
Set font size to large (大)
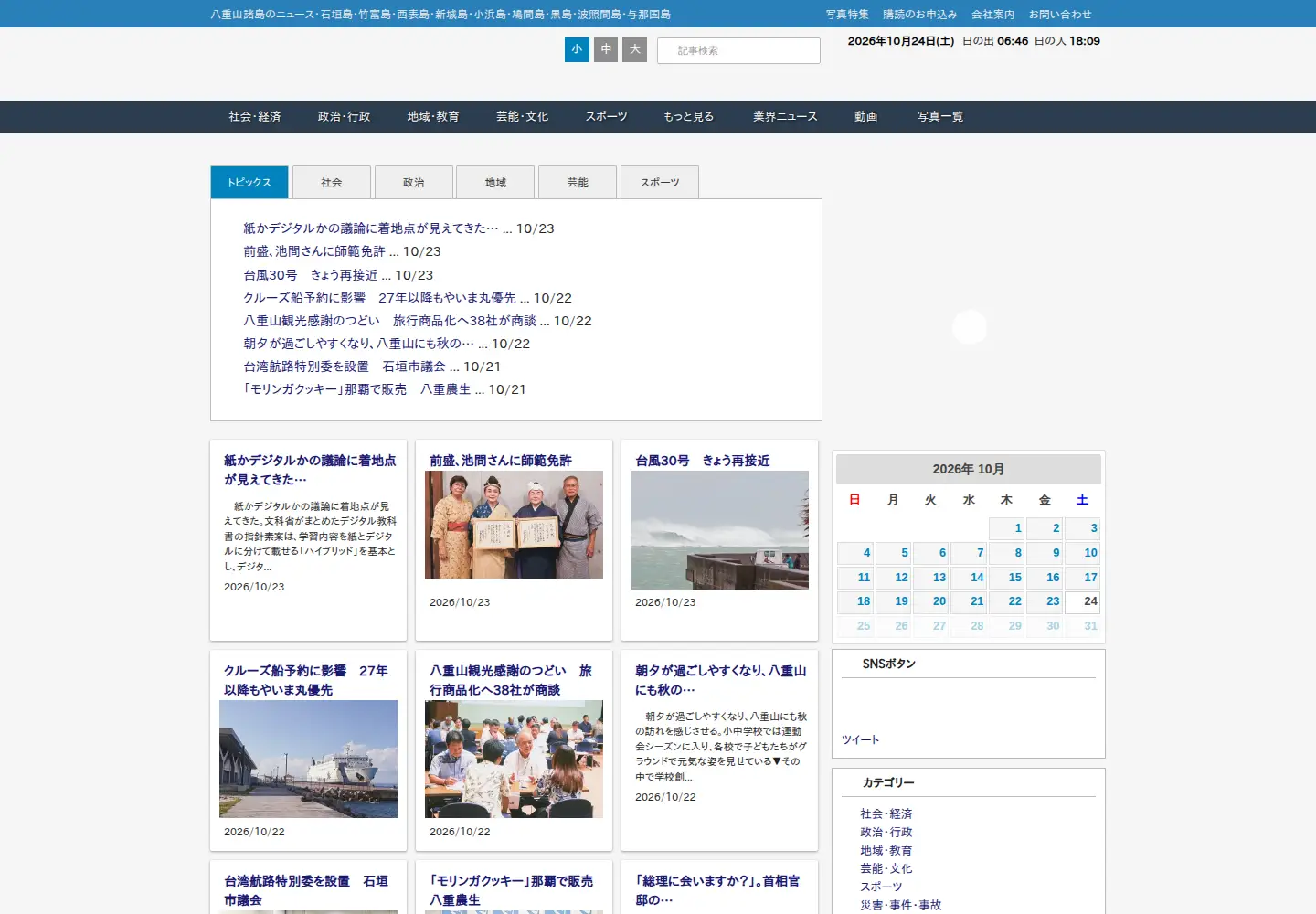634,49
